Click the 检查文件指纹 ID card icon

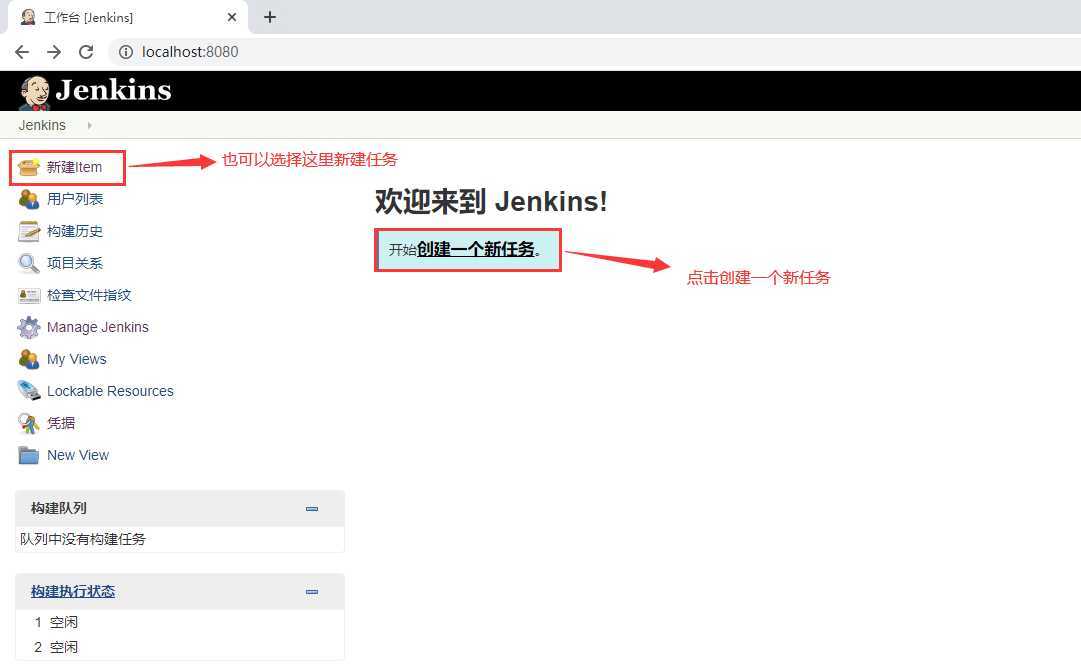coord(28,296)
